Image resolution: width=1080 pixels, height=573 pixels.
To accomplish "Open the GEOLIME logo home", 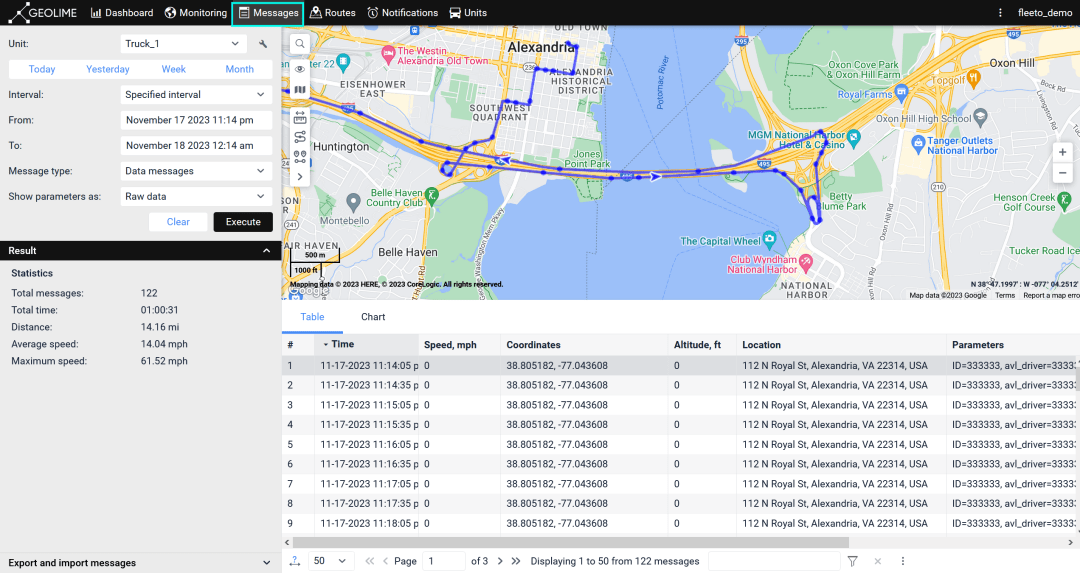I will pos(43,12).
